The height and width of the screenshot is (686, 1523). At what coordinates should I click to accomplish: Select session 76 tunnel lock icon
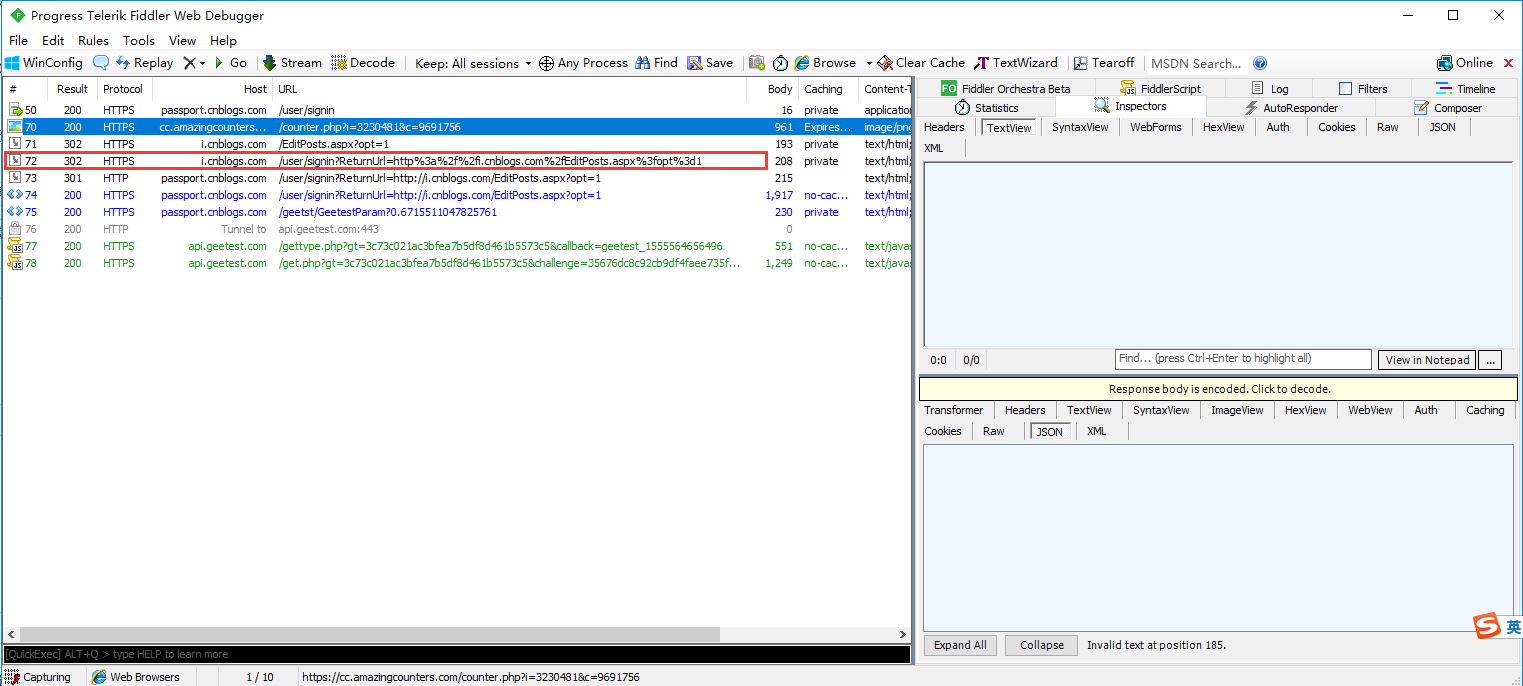(14, 229)
